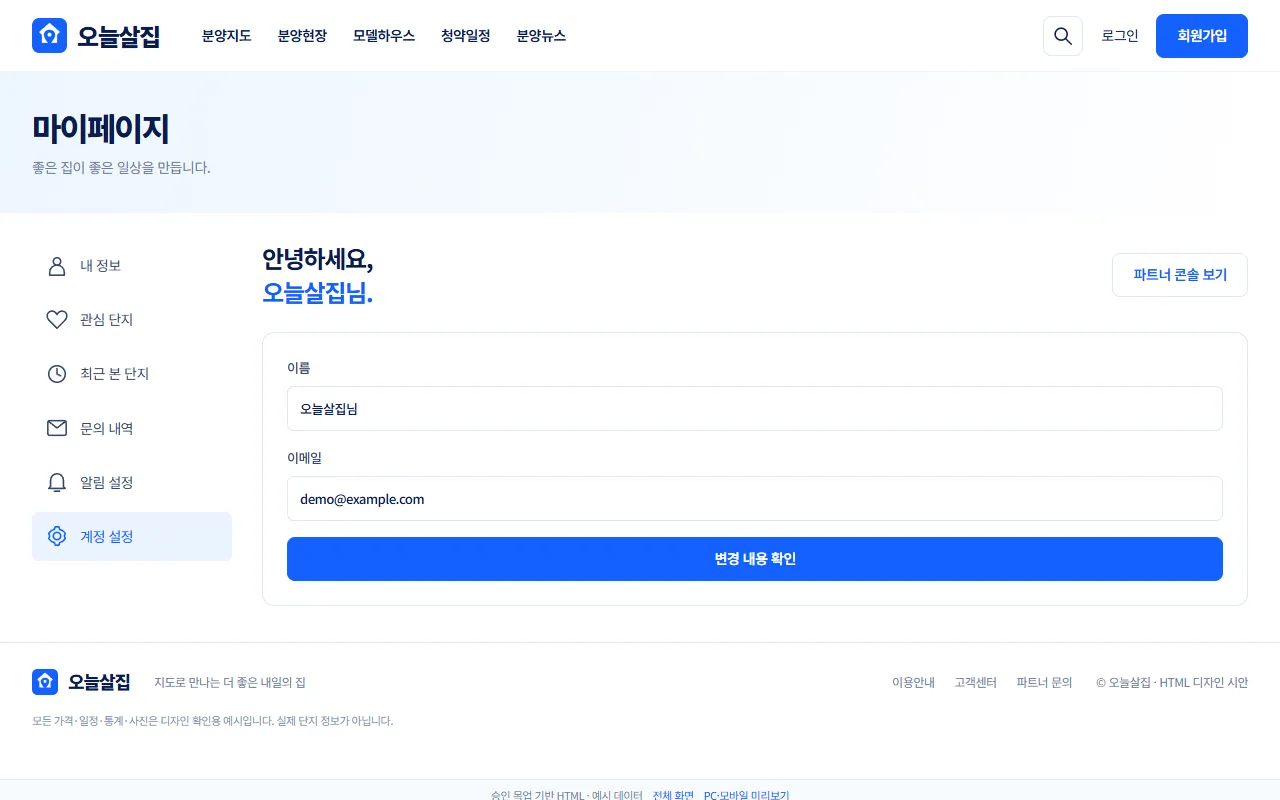Click the footer 오늘살집 wordmark text
Screen dimensions: 1280x800
[x=99, y=682]
